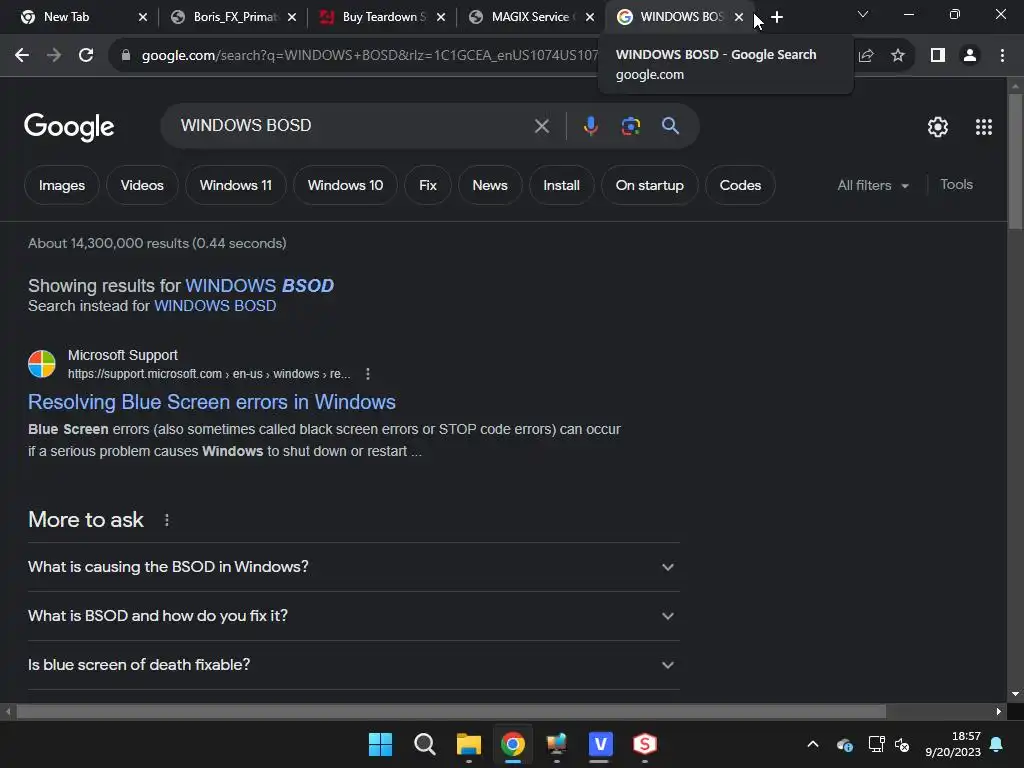View site information via the lock icon
The image size is (1024, 768).
(x=126, y=56)
